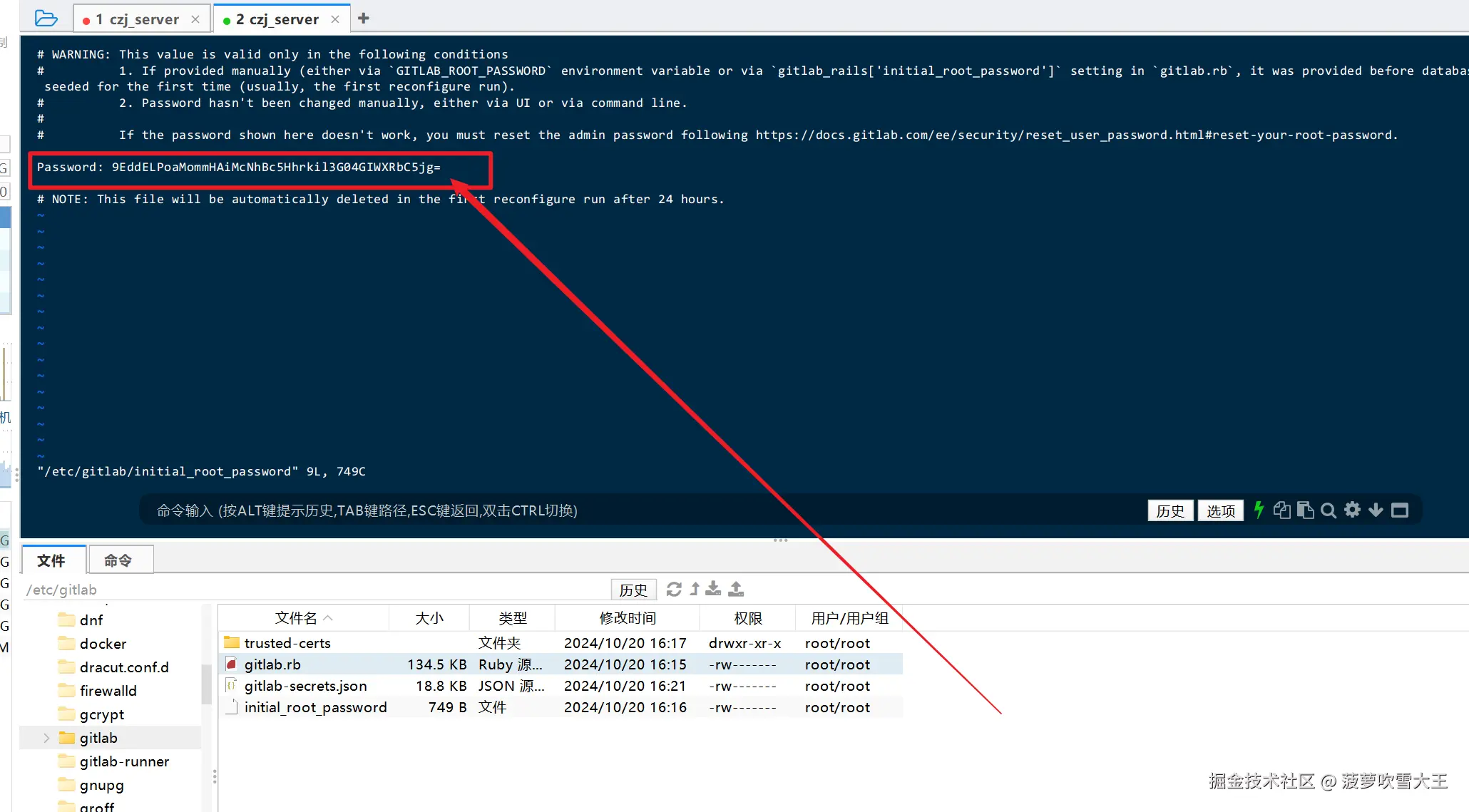Screen dimensions: 1469x812
Task: Click the green lightning quick-command icon
Action: 1259,510
